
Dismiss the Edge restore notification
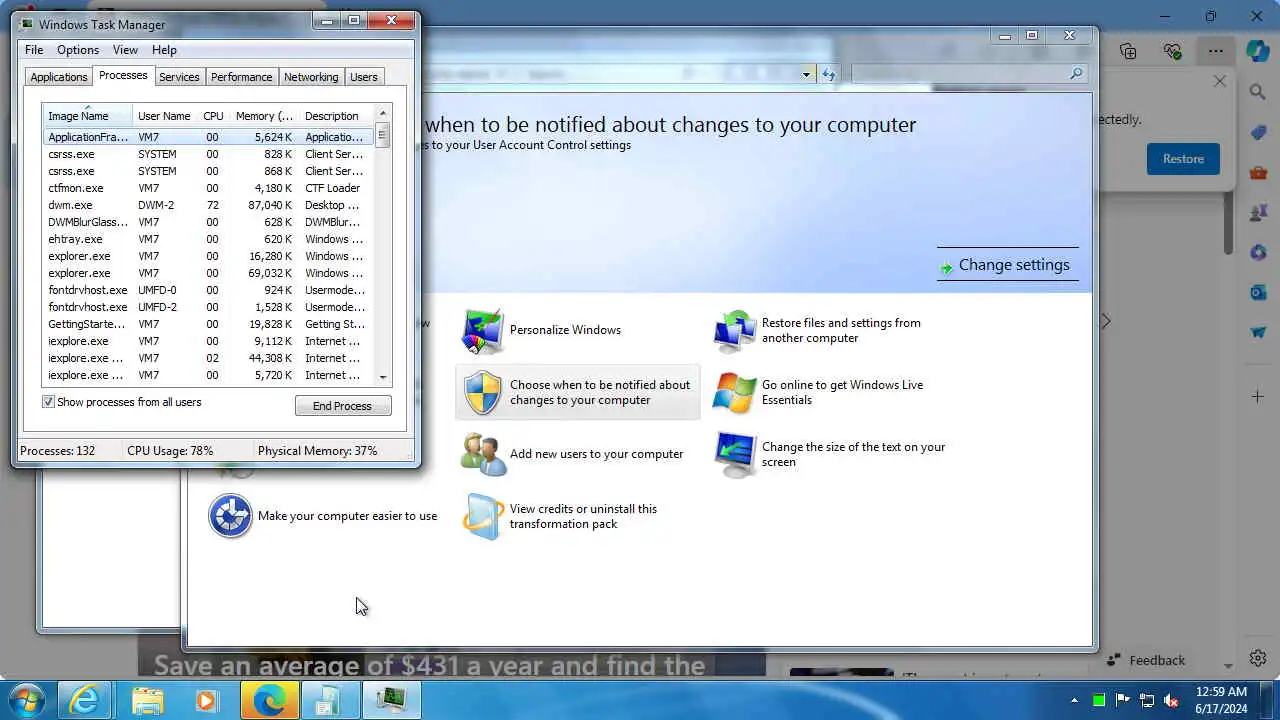pos(1220,81)
